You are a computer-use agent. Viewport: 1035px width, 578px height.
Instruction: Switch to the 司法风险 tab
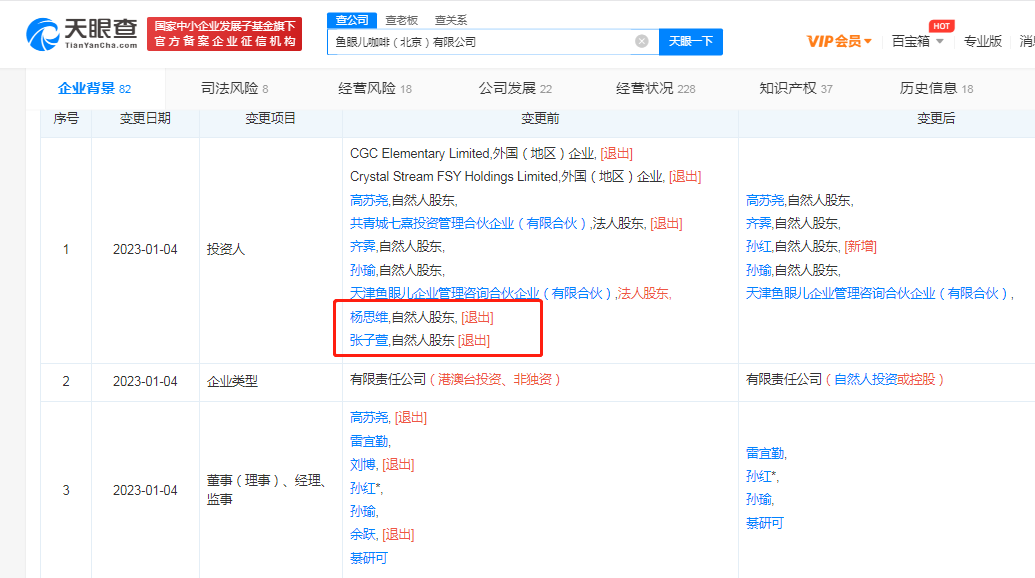(x=234, y=88)
